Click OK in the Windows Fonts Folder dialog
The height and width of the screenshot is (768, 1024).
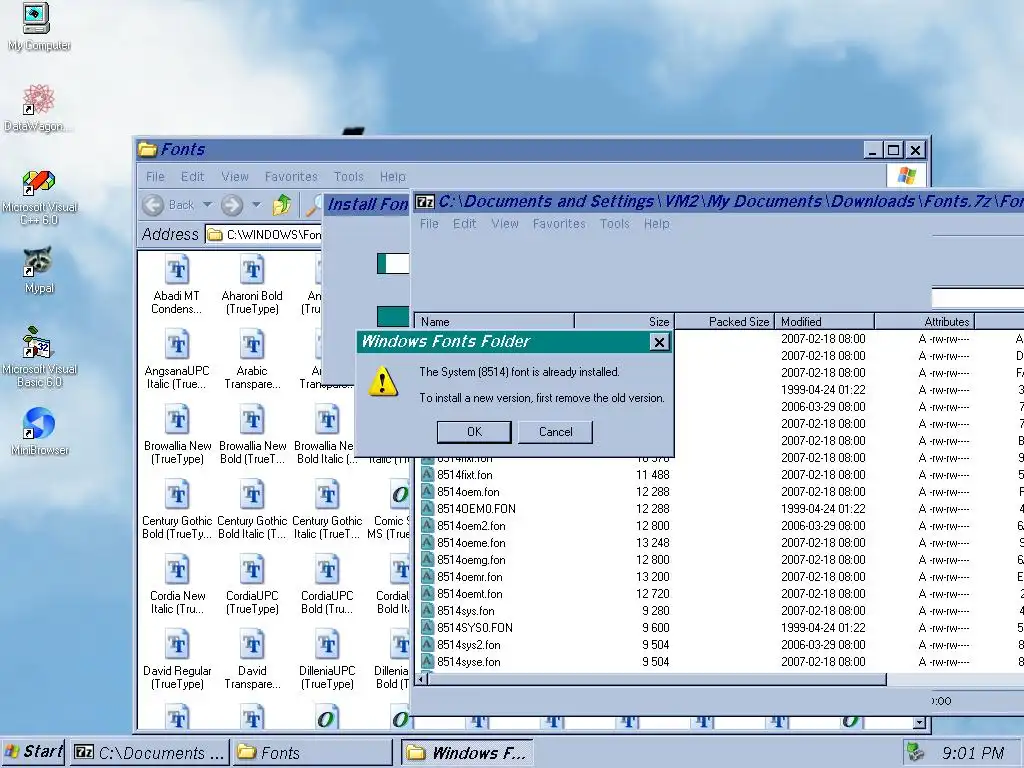pos(474,432)
